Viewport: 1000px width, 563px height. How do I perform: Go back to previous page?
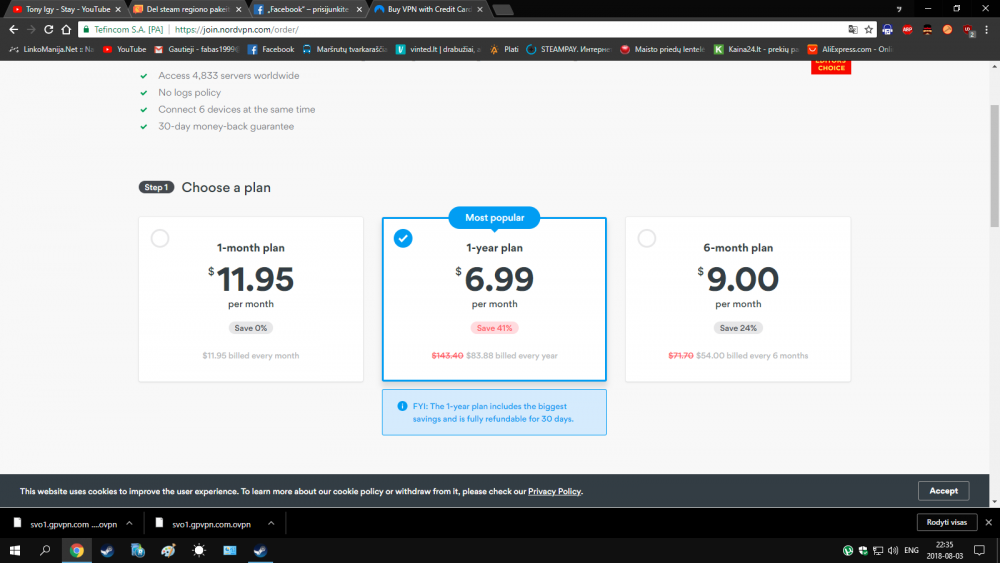click(13, 29)
